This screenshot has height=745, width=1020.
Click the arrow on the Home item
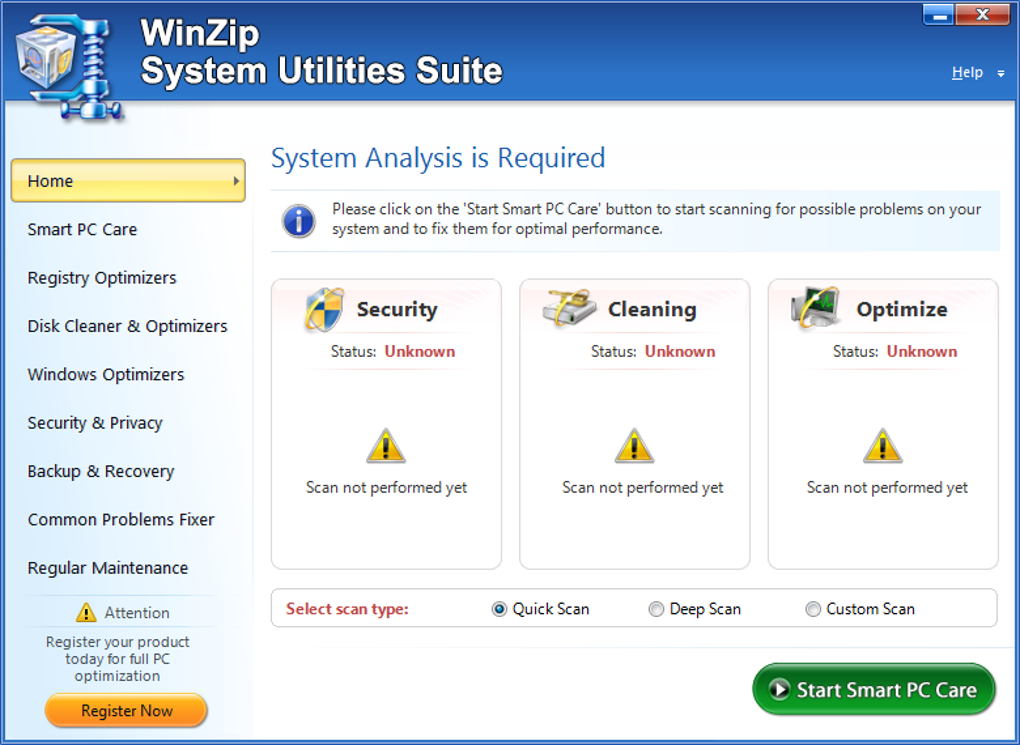point(236,181)
